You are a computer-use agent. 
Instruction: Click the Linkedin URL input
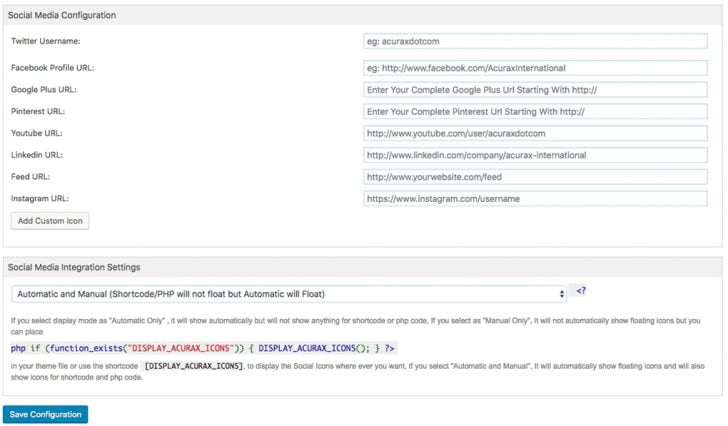pyautogui.click(x=535, y=155)
